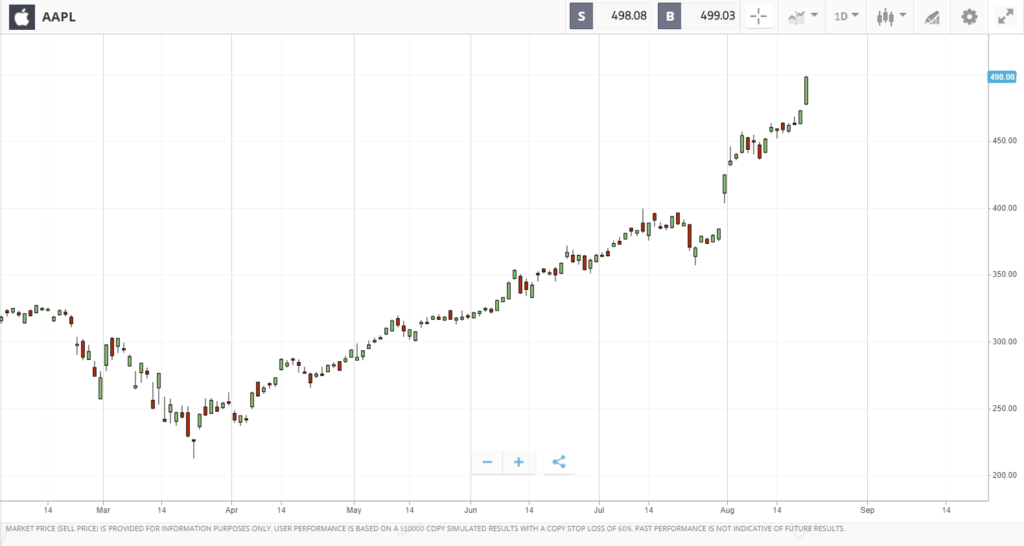Click the Jun date axis label
Image resolution: width=1024 pixels, height=546 pixels.
point(471,510)
